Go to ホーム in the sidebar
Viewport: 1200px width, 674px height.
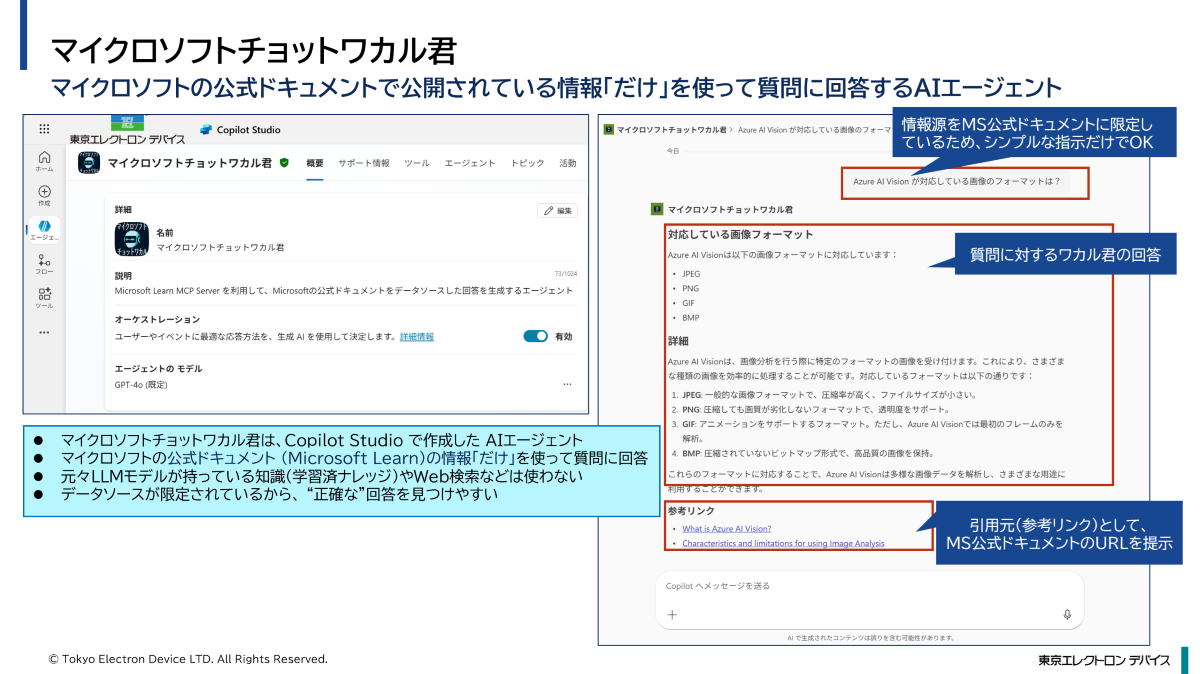pos(44,161)
